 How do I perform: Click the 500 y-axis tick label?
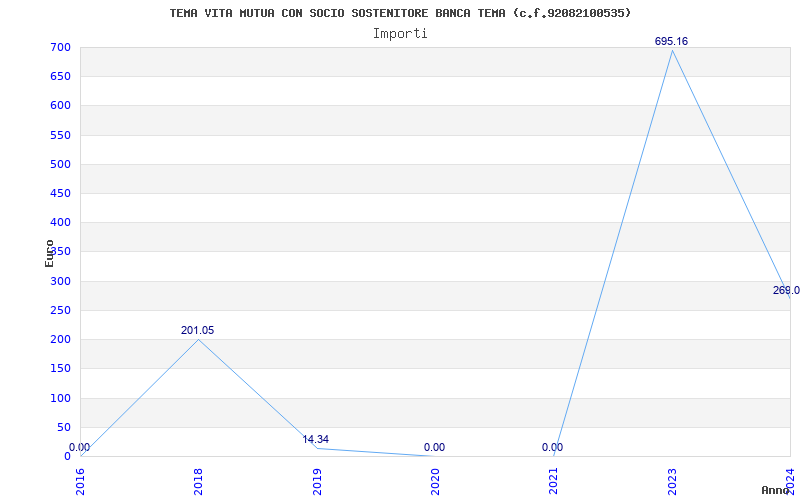coord(60,164)
